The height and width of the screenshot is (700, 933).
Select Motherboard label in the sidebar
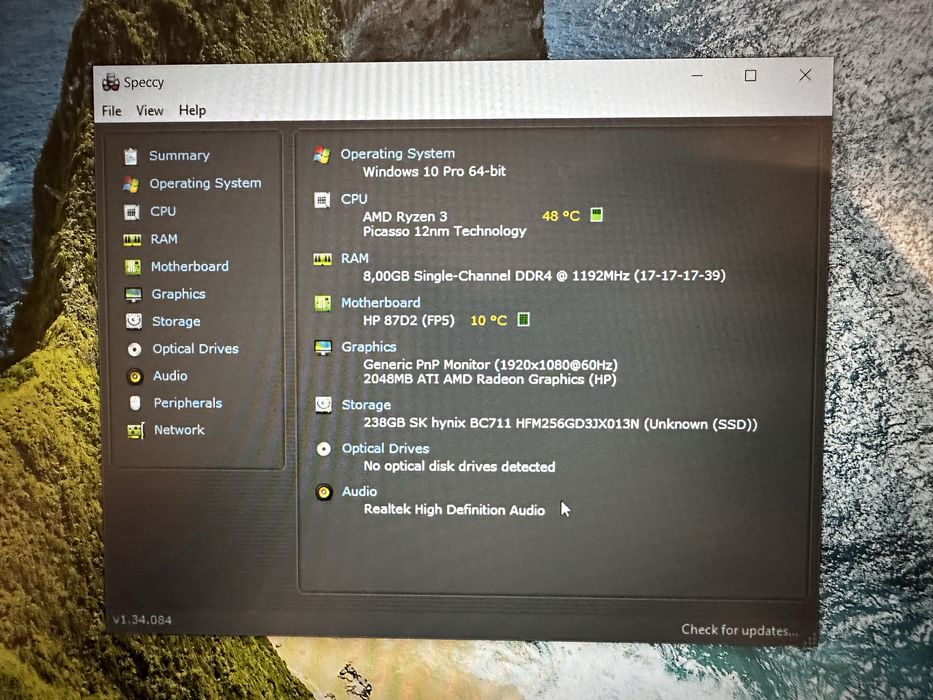pos(190,266)
